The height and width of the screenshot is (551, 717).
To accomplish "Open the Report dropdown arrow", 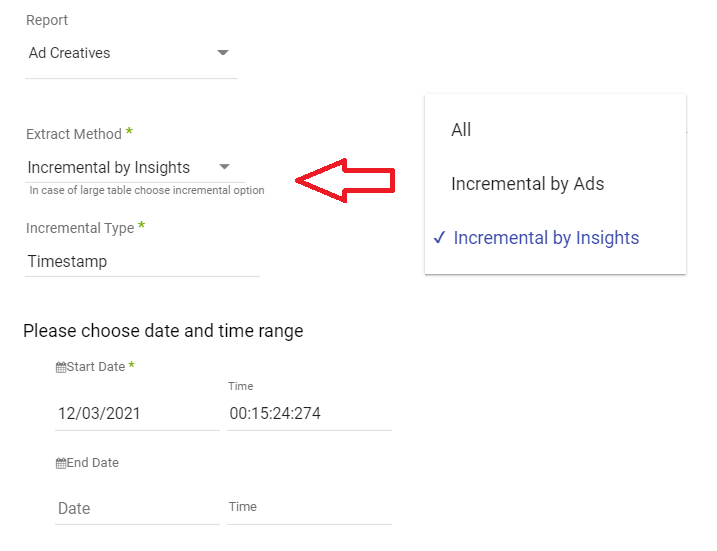I will [x=222, y=53].
